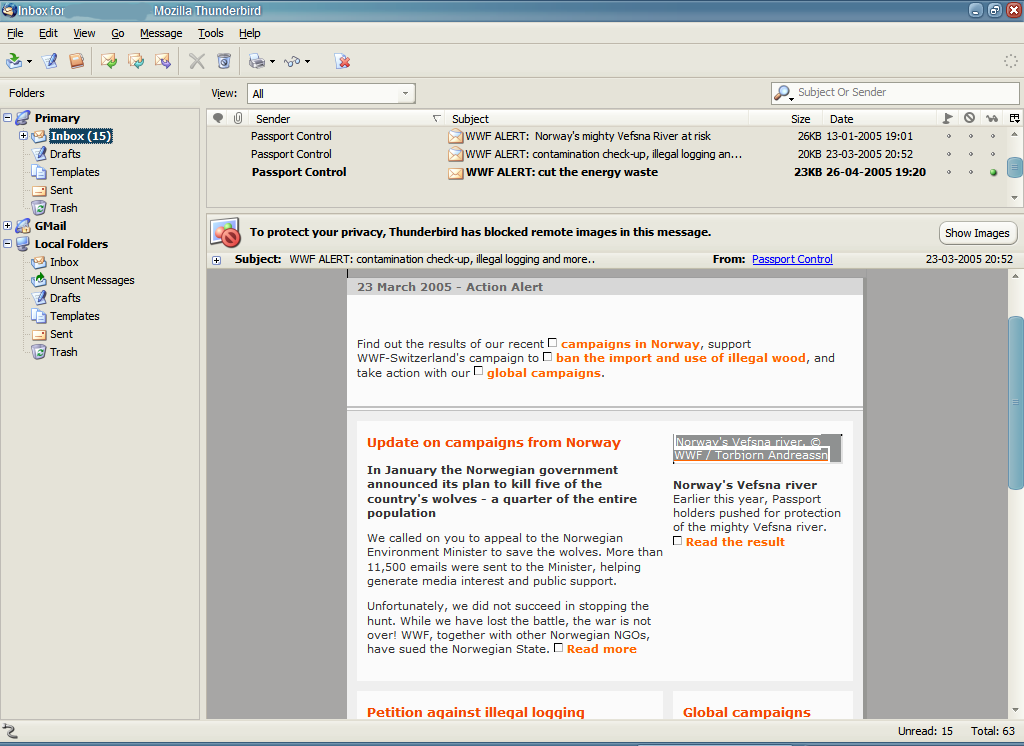
Task: Click the online/offline status icon in status bar
Action: (x=10, y=731)
